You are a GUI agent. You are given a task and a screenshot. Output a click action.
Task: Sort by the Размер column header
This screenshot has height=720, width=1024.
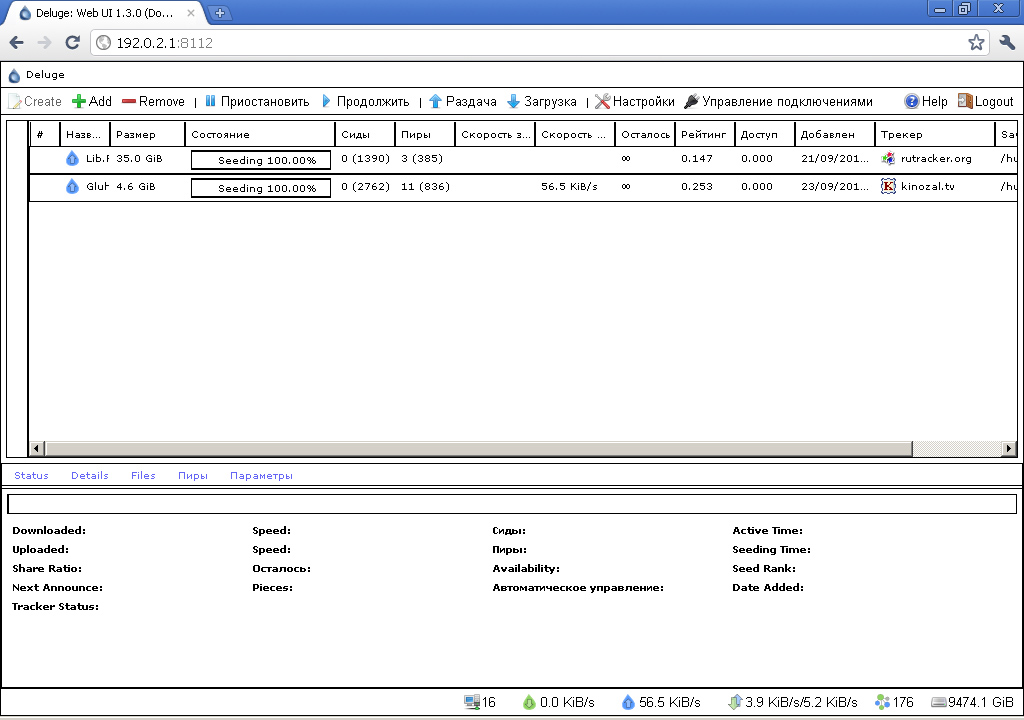pos(148,135)
